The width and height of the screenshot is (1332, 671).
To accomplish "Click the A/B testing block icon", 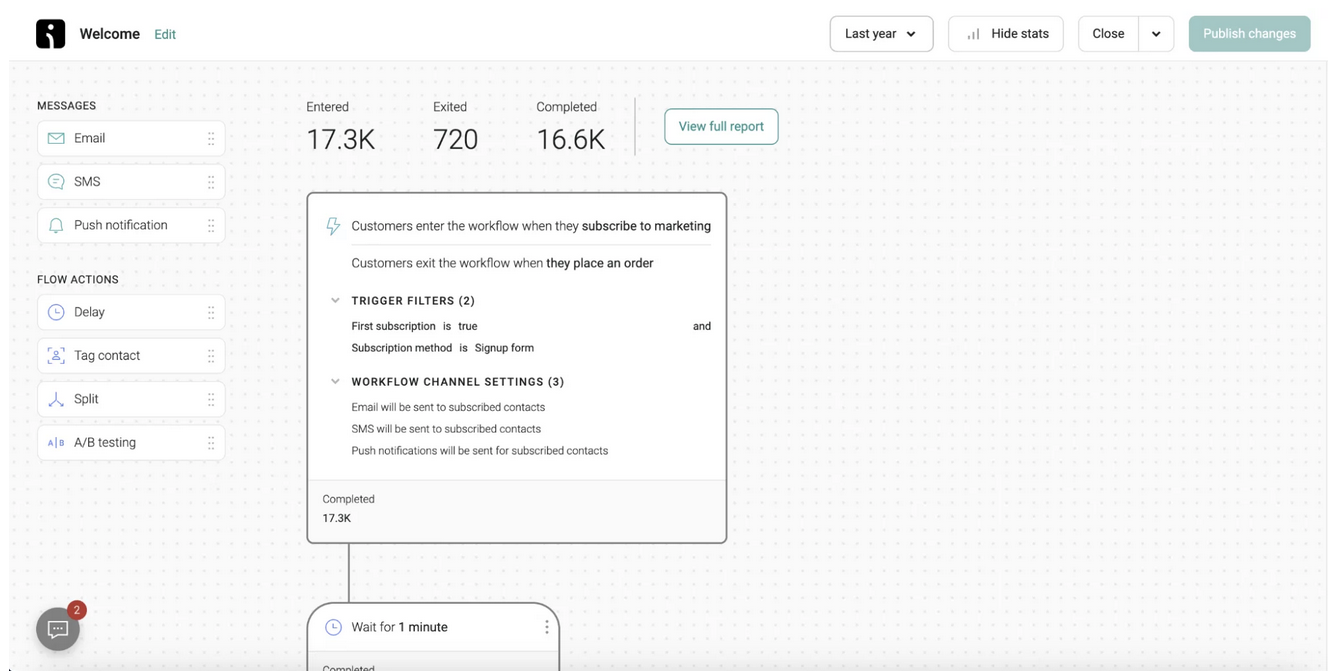I will (x=56, y=442).
